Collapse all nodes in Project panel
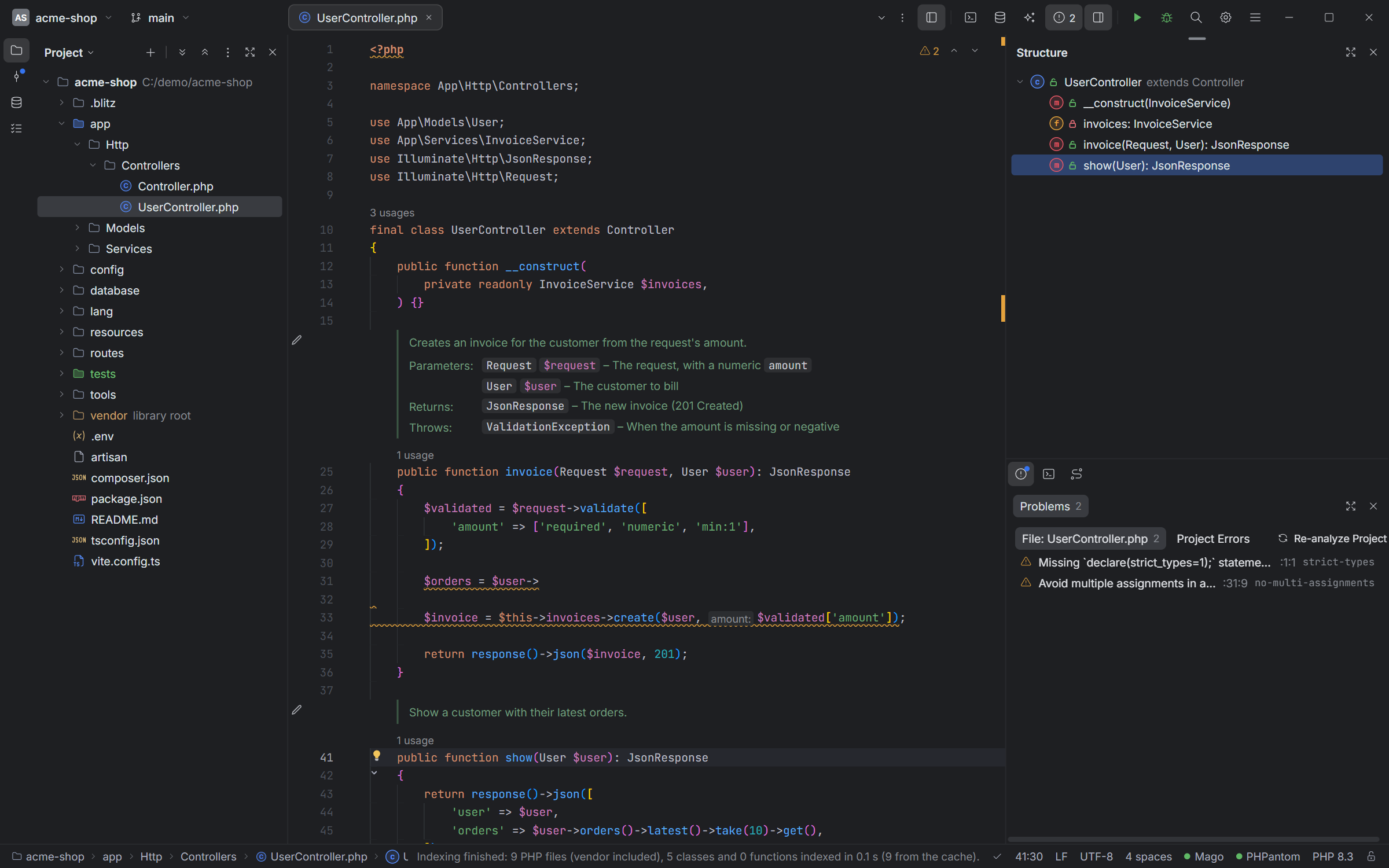The image size is (1389, 868). click(205, 53)
